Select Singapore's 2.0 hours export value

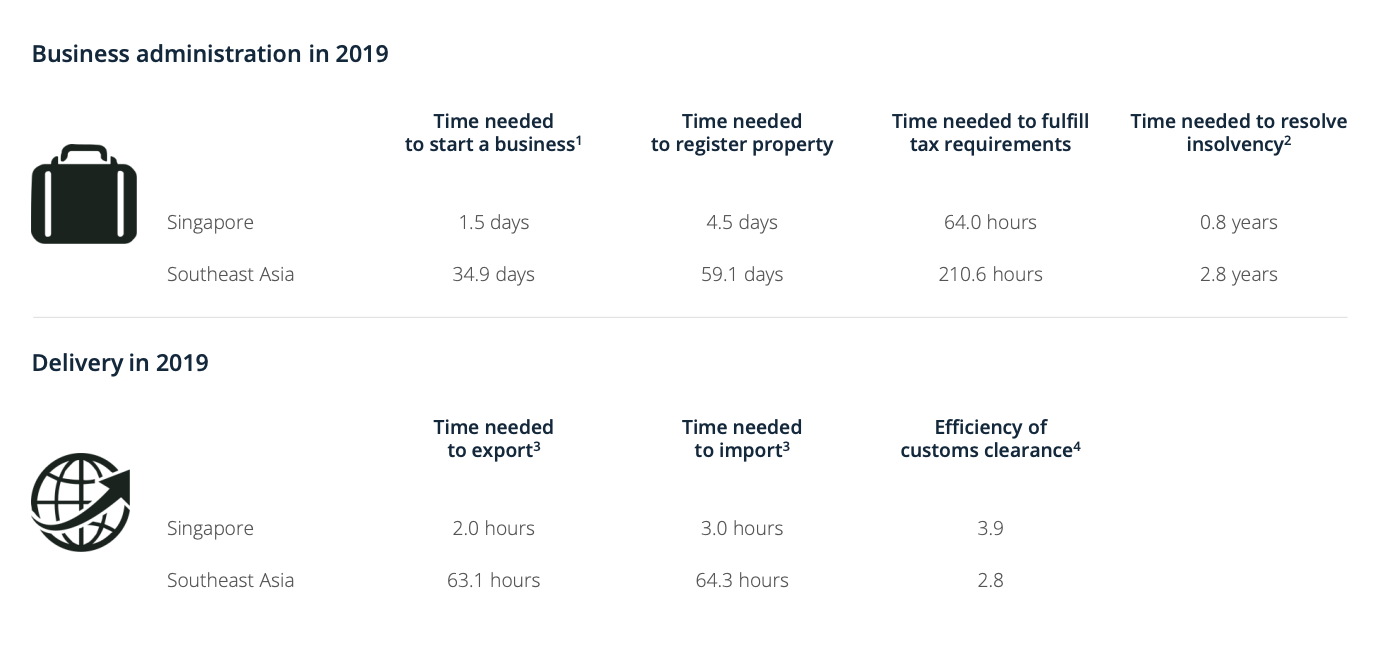[493, 528]
